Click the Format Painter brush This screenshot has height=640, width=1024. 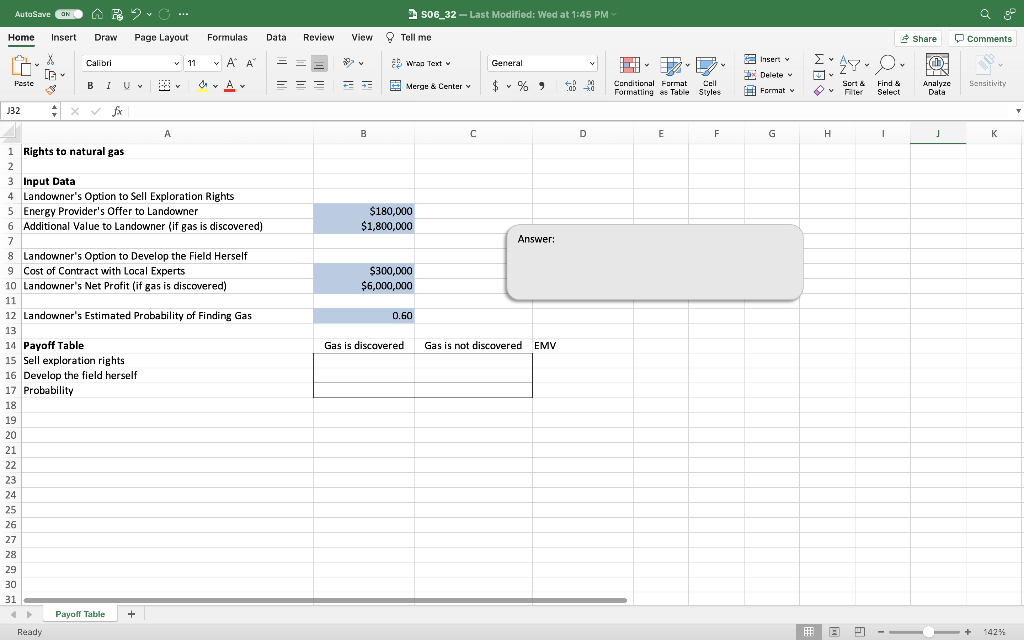coord(50,89)
